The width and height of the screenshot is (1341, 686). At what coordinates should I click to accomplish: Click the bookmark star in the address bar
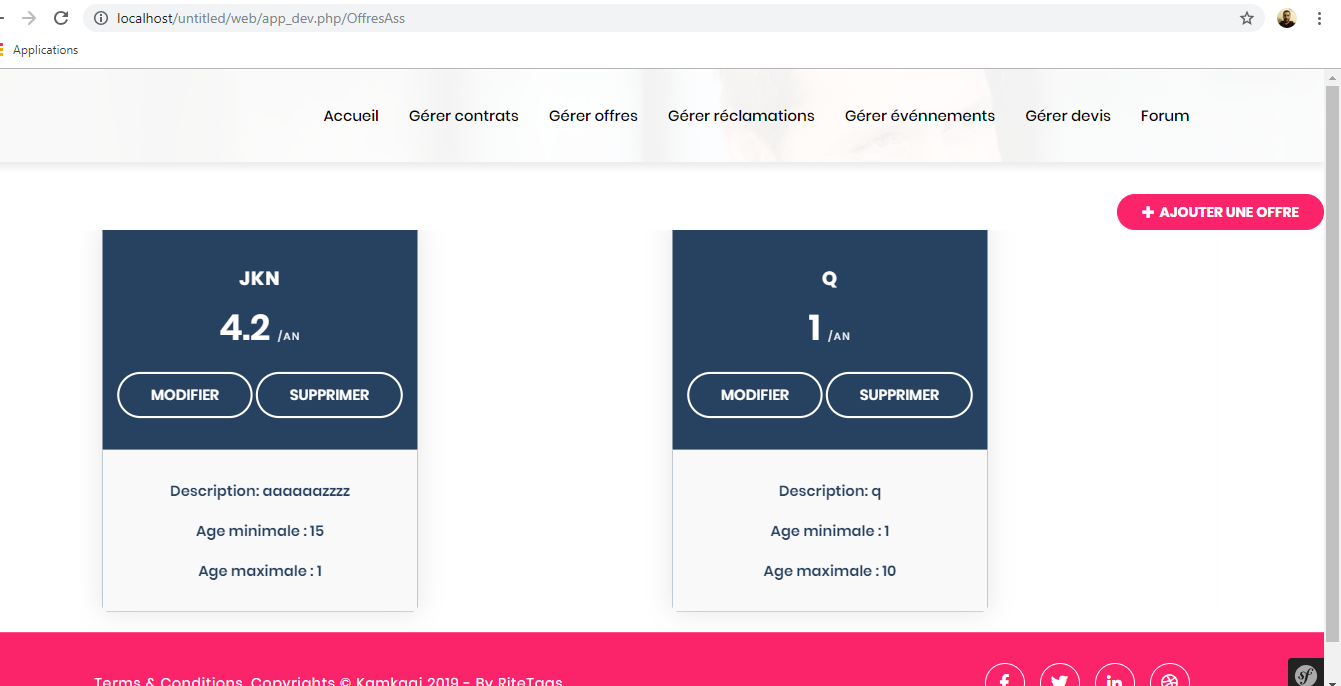click(x=1247, y=17)
